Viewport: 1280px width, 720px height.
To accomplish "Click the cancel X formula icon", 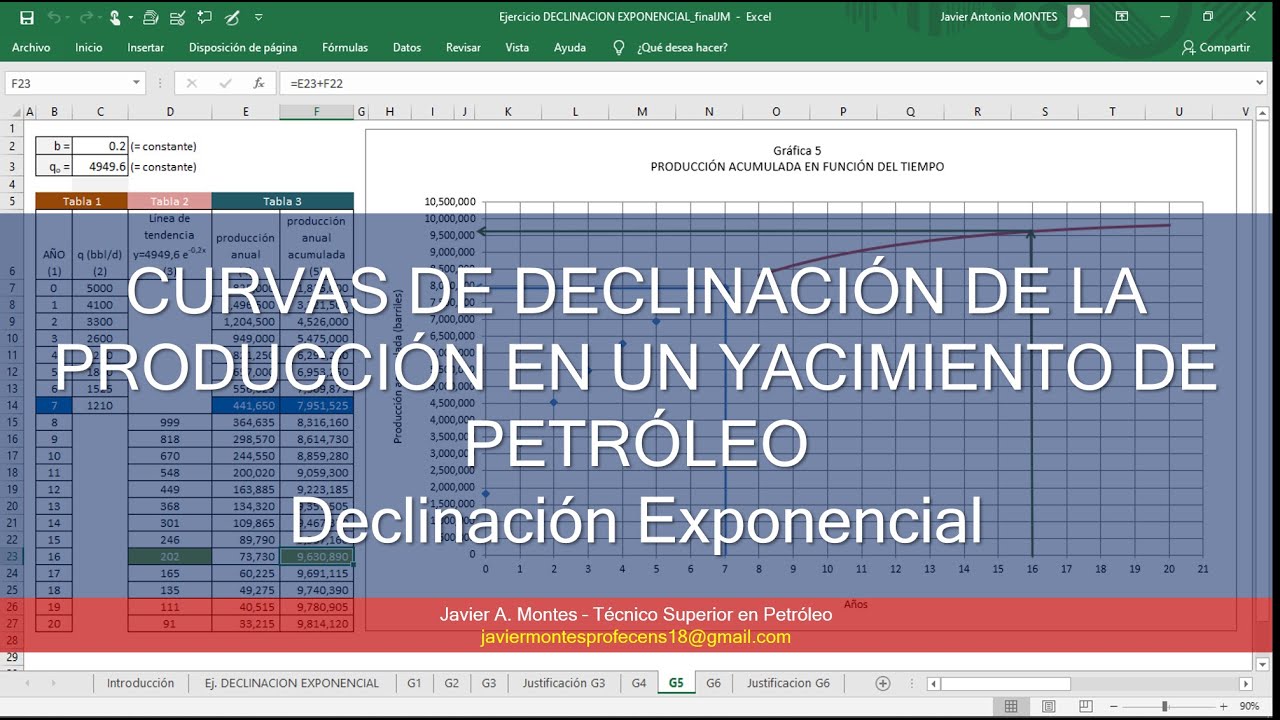I will (x=192, y=83).
